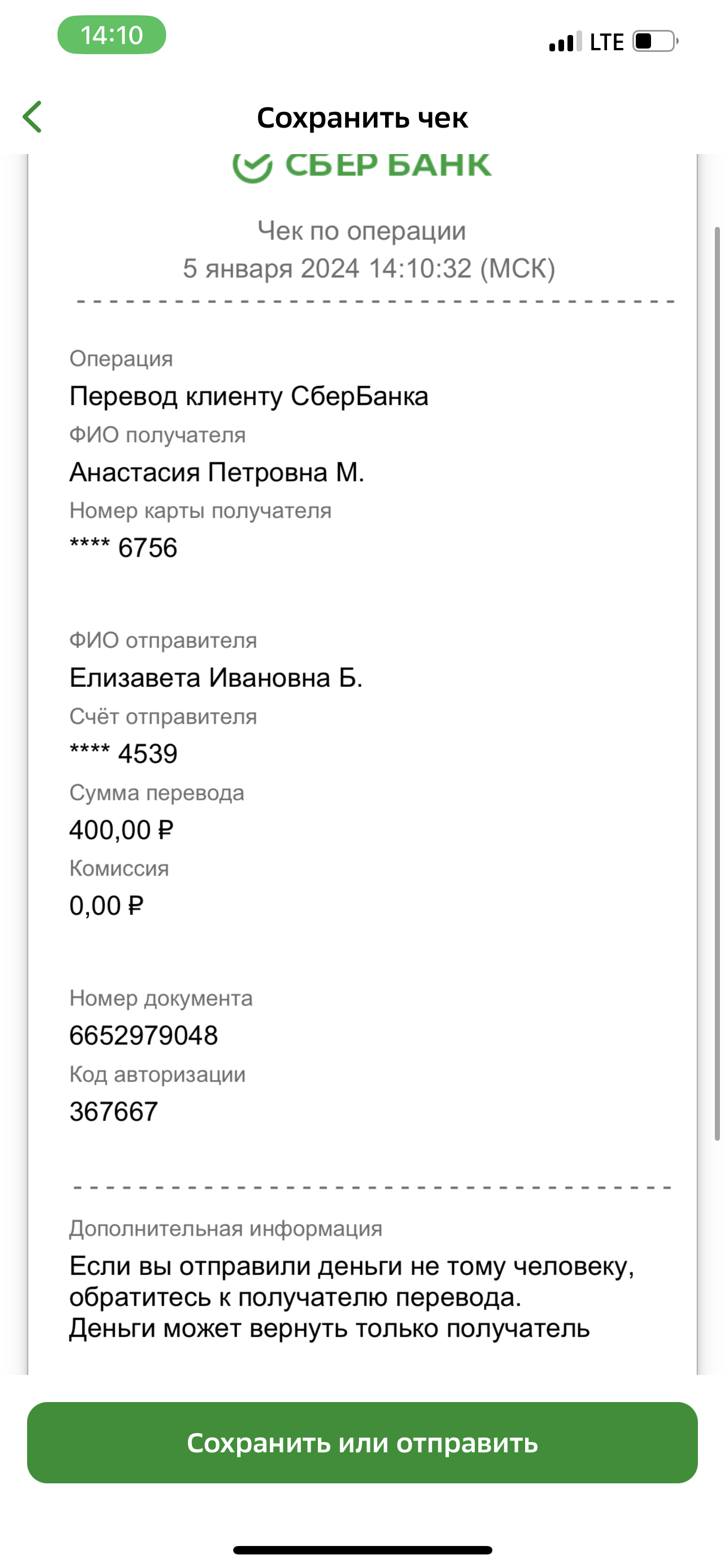Tap the sender account ending 4539

[124, 754]
